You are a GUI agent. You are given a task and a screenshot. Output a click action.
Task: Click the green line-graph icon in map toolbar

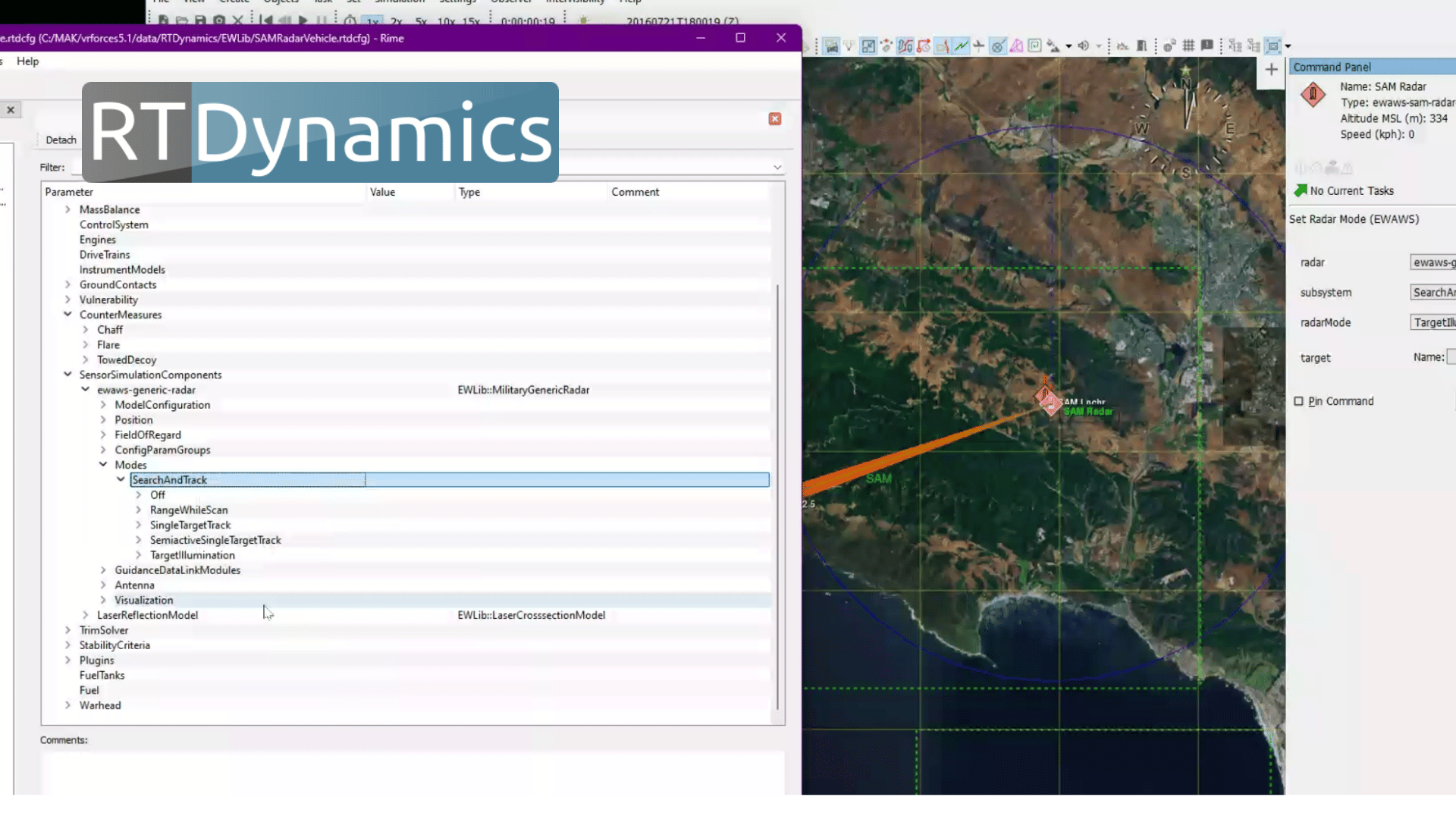coord(961,45)
